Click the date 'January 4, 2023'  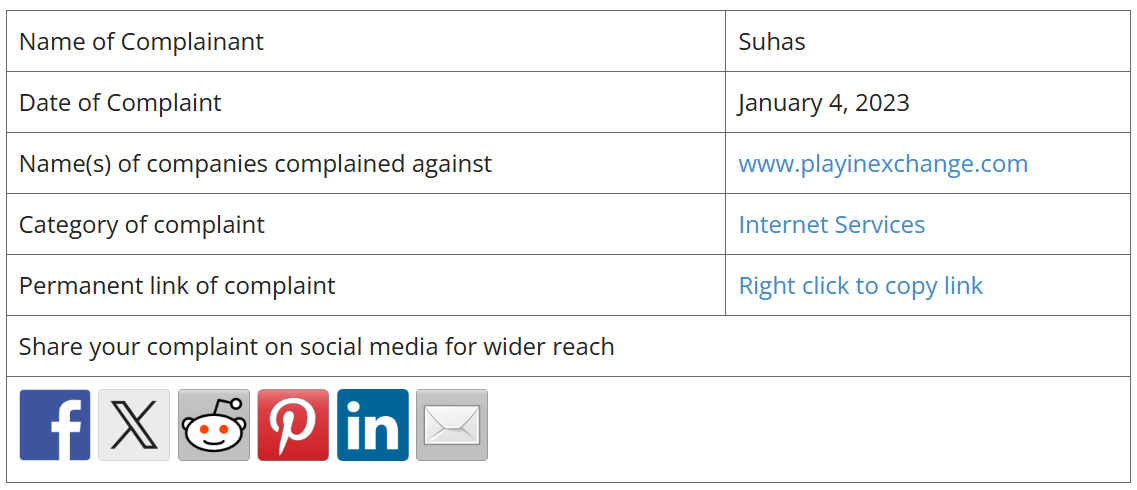coord(824,103)
